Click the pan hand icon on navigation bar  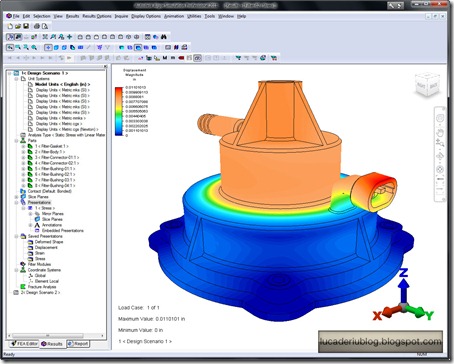click(440, 133)
